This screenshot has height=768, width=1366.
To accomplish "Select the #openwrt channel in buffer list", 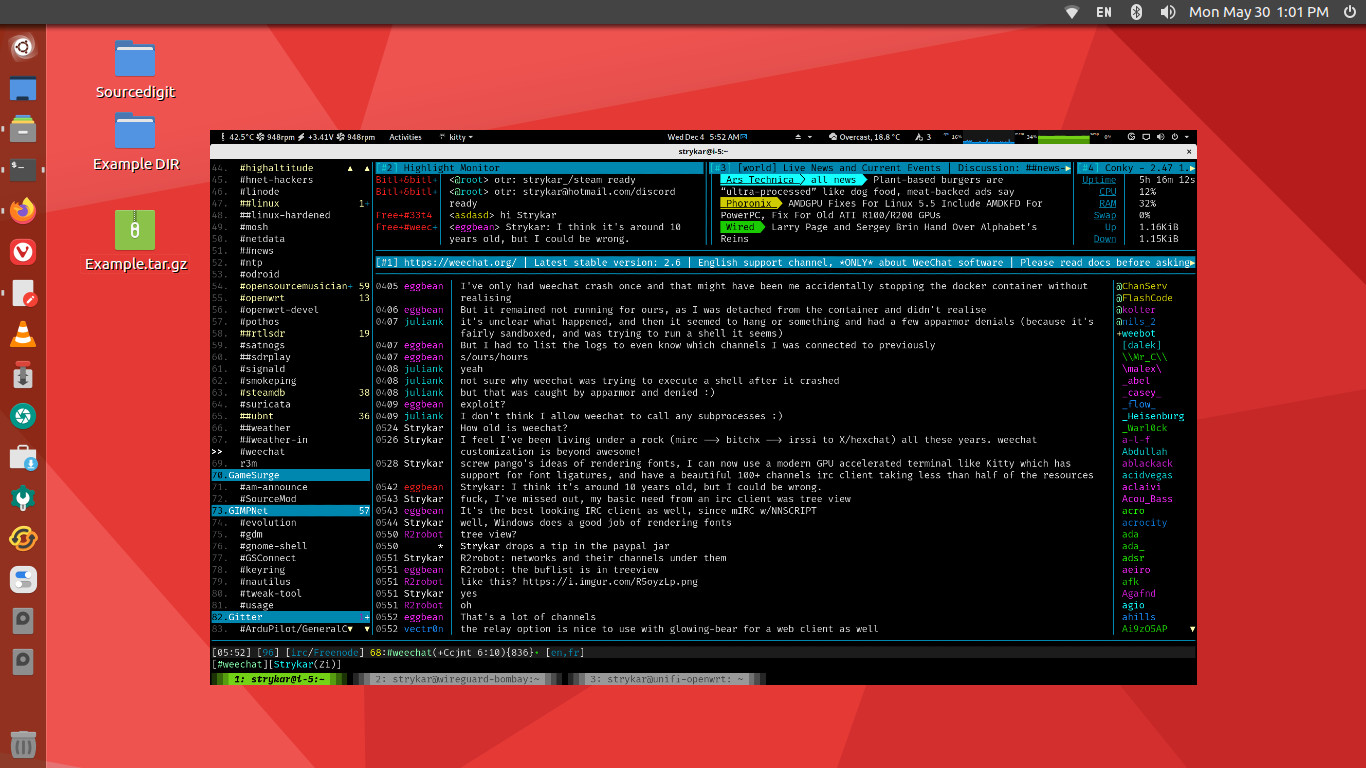I will pyautogui.click(x=262, y=298).
